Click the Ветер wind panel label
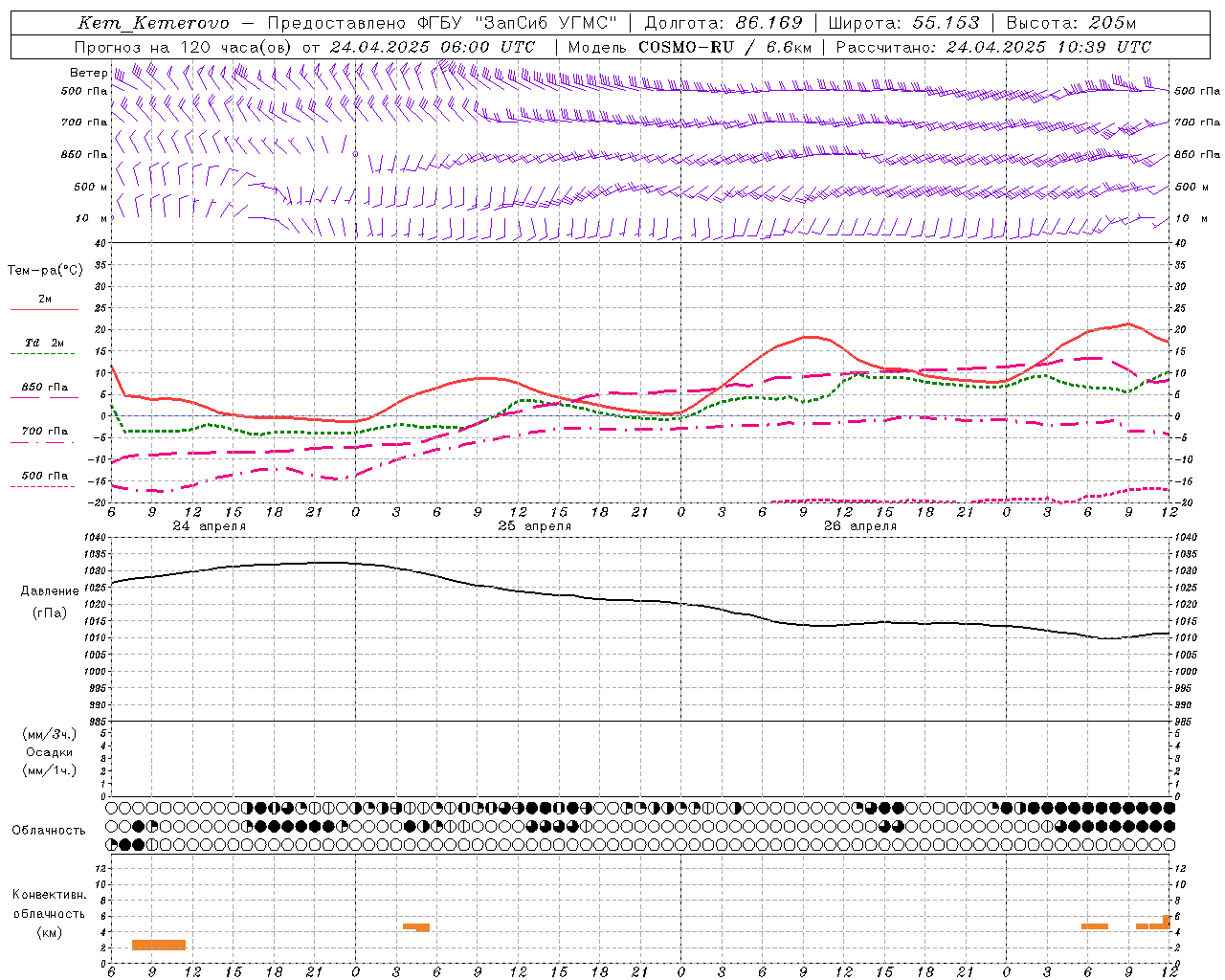The width and height of the screenshot is (1225, 980). coord(88,73)
